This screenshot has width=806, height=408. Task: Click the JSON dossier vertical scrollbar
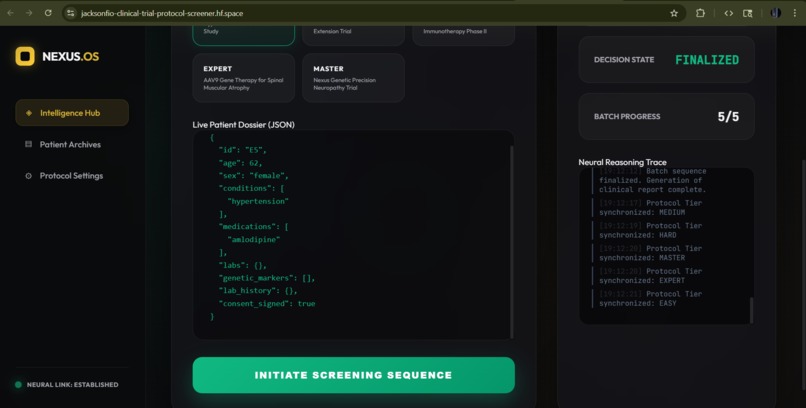point(511,242)
